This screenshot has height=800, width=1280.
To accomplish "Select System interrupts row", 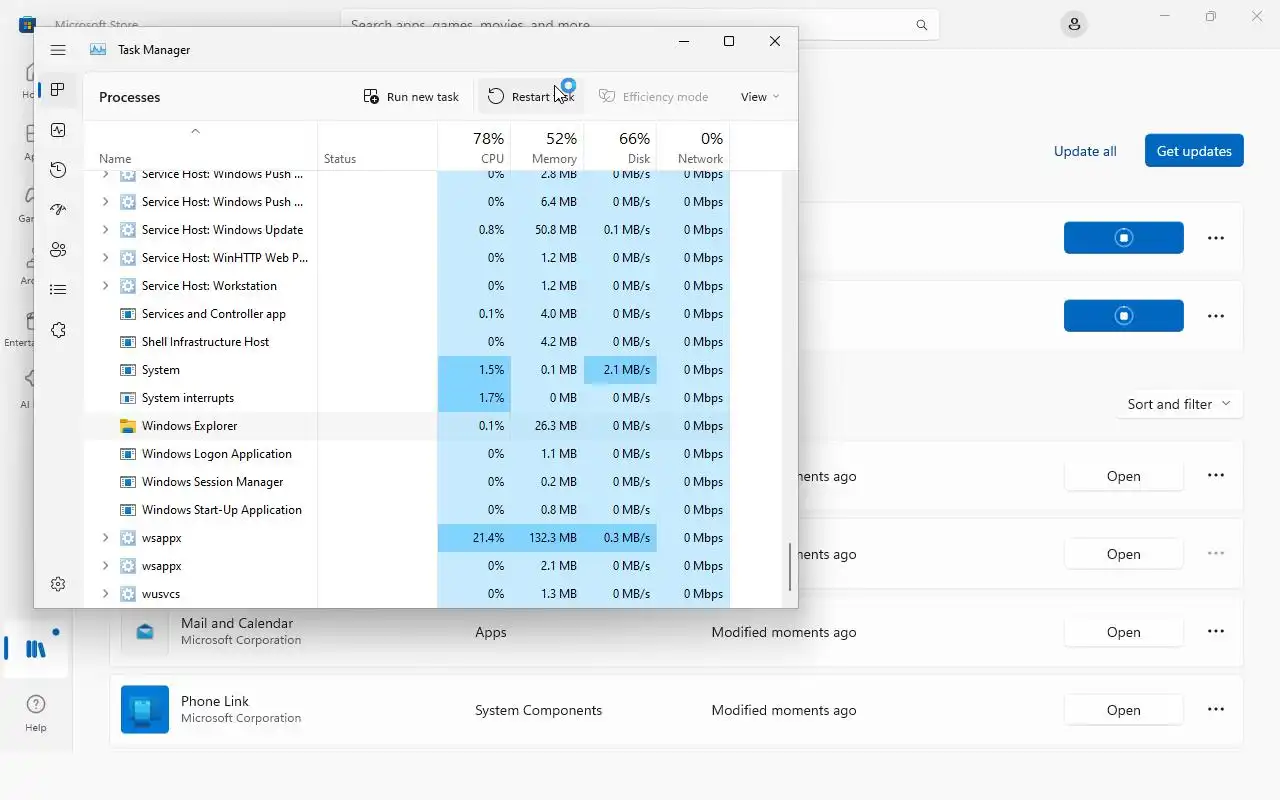I will (407, 398).
